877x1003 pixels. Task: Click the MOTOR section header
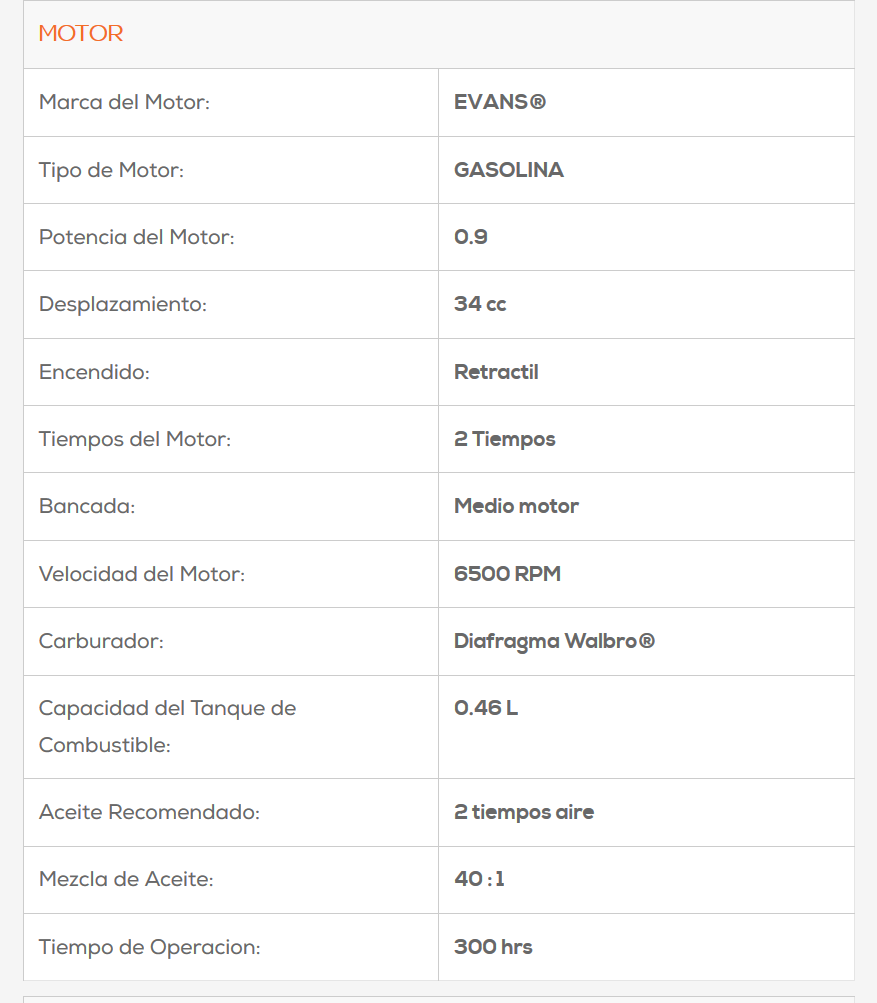coord(81,34)
